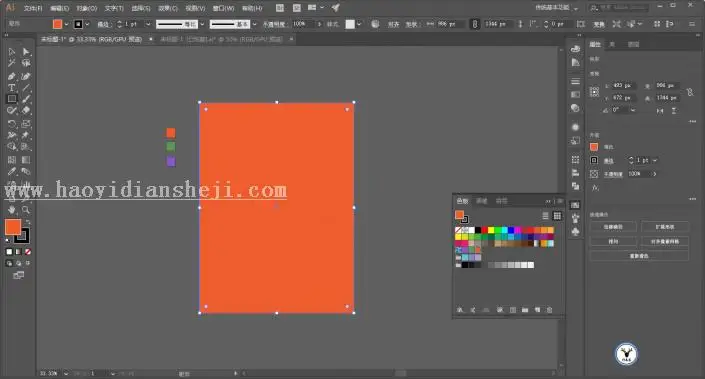Click the 扩展形状 Expand Shape quick action button

[665, 227]
